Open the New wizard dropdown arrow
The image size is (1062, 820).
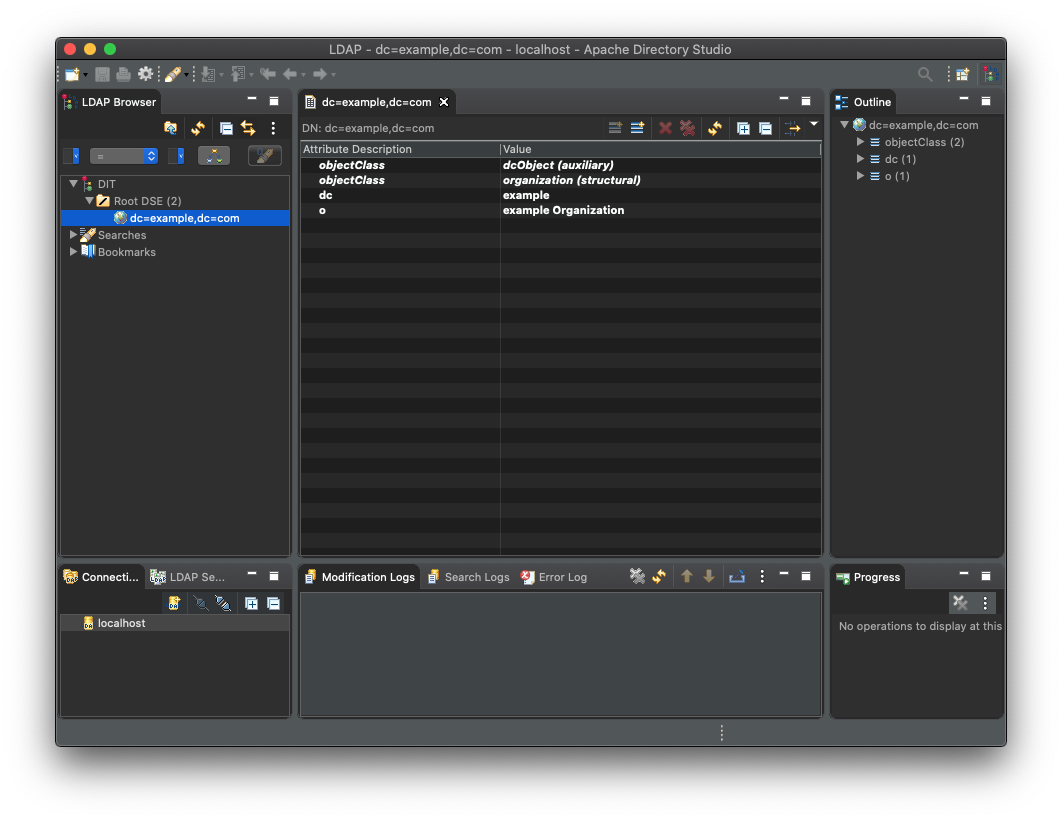[85, 75]
